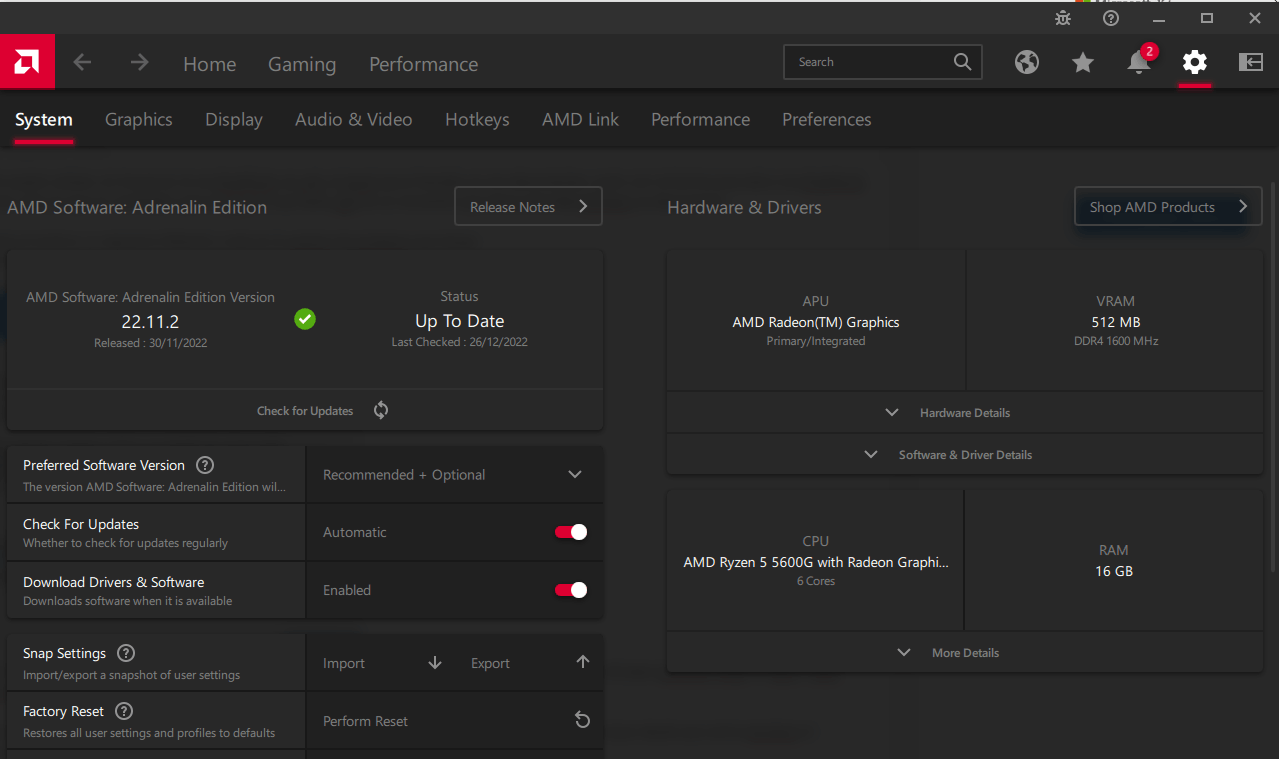
Task: Expand Hardware Details section
Action: click(x=965, y=412)
